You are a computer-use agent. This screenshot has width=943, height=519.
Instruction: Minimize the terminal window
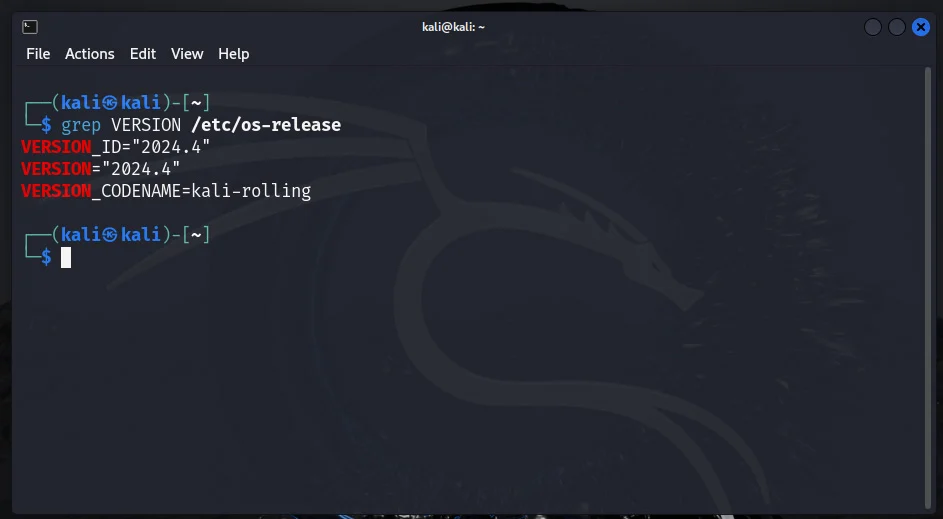[873, 27]
